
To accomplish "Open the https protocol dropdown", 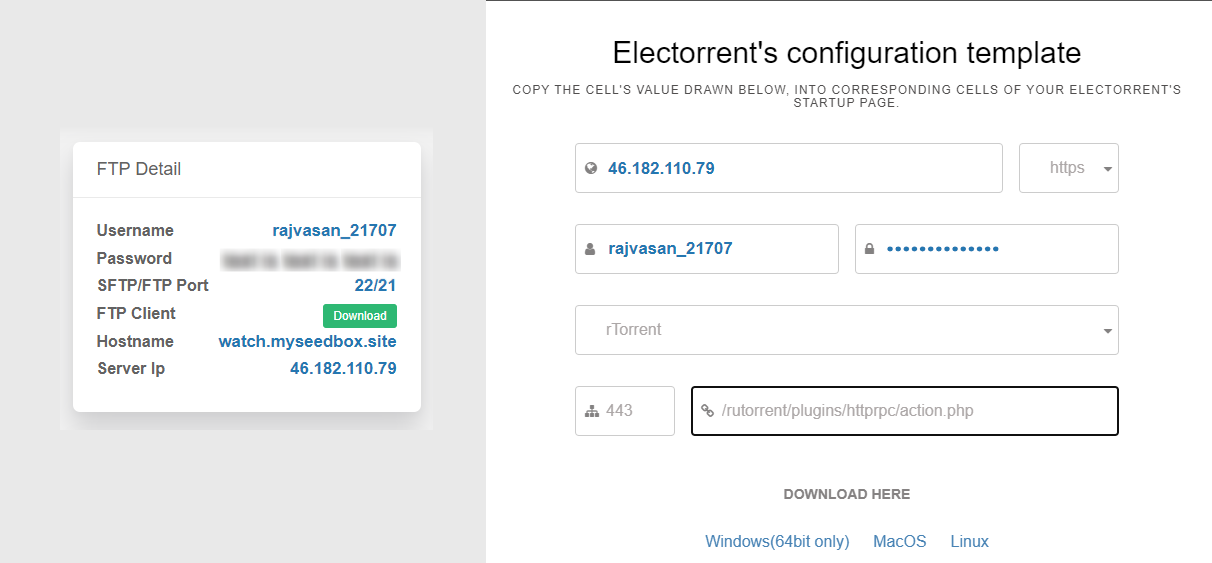I will point(1067,168).
